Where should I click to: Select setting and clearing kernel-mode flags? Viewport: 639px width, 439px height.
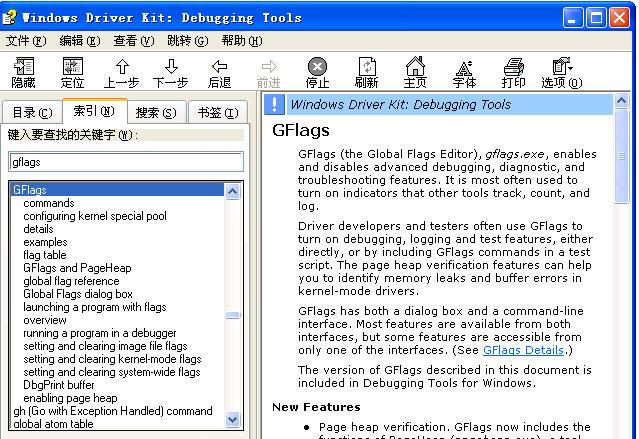(112, 359)
